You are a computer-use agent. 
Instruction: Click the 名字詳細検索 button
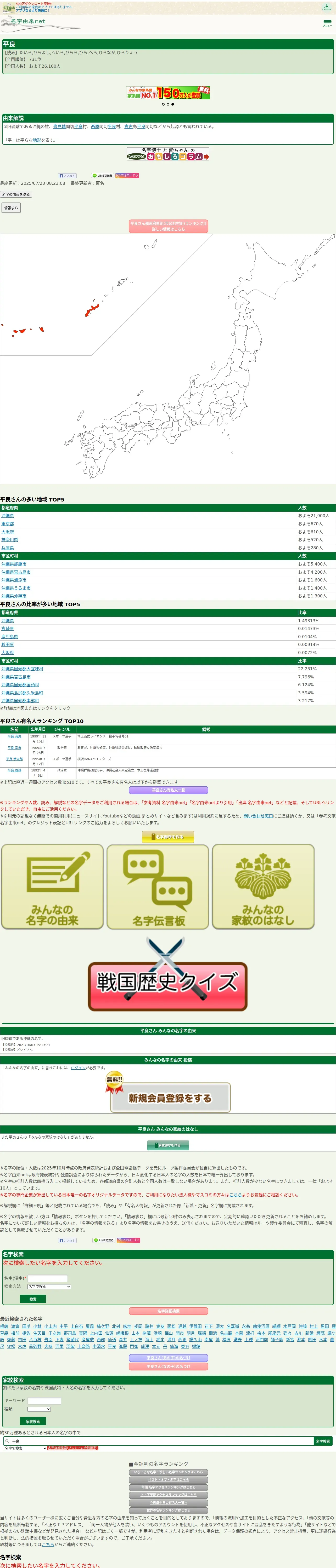pyautogui.click(x=168, y=1311)
